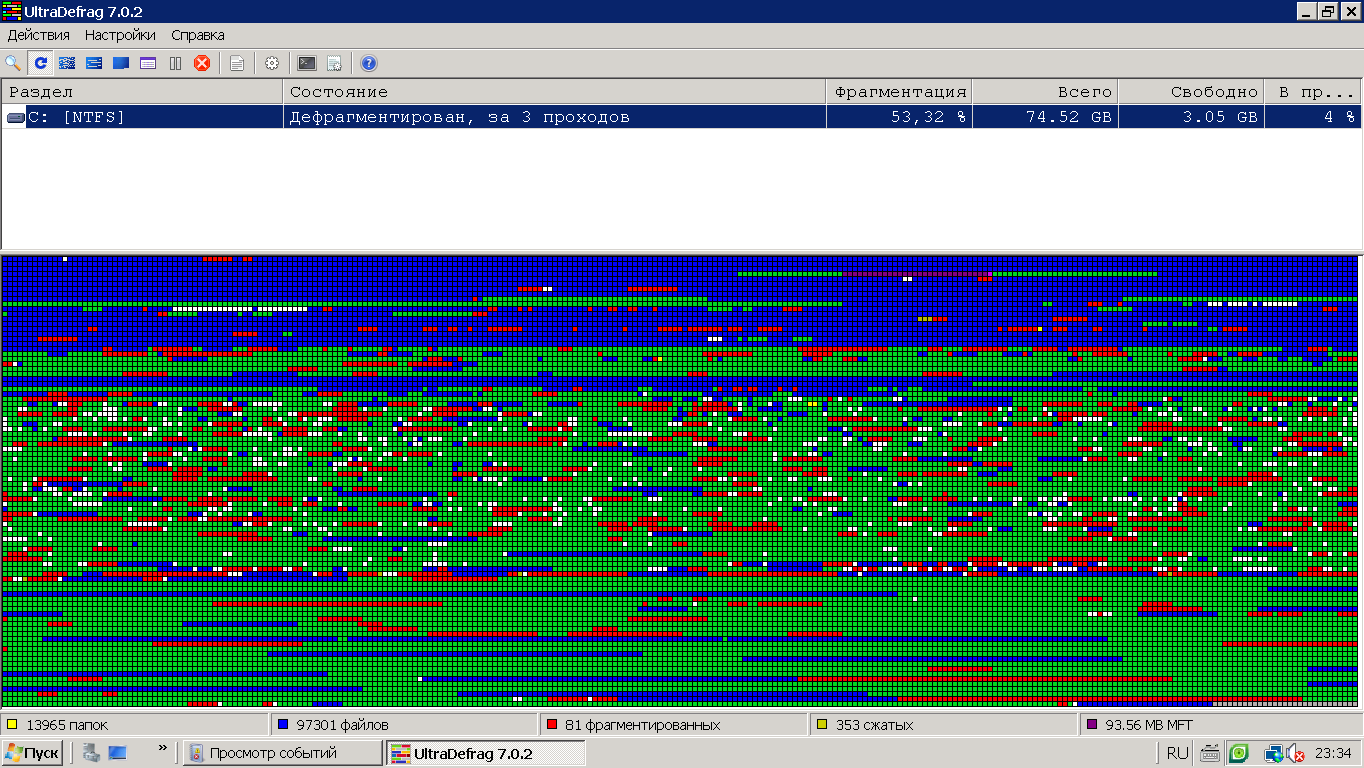Click the yellow folders legend swatch

12,725
